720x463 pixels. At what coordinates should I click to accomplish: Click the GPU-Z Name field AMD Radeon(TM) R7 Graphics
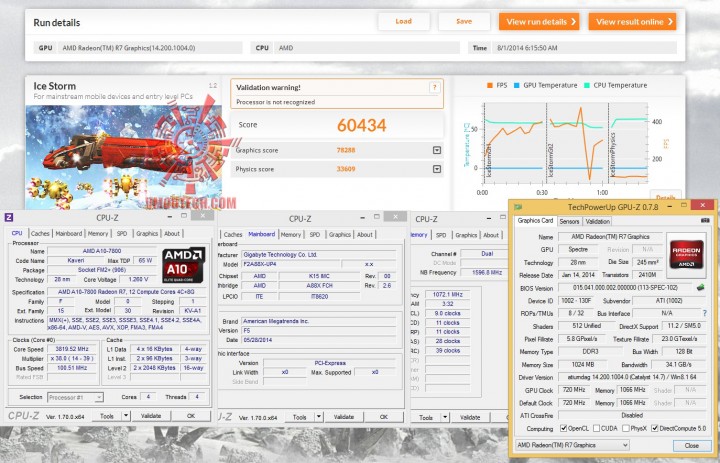tap(610, 237)
